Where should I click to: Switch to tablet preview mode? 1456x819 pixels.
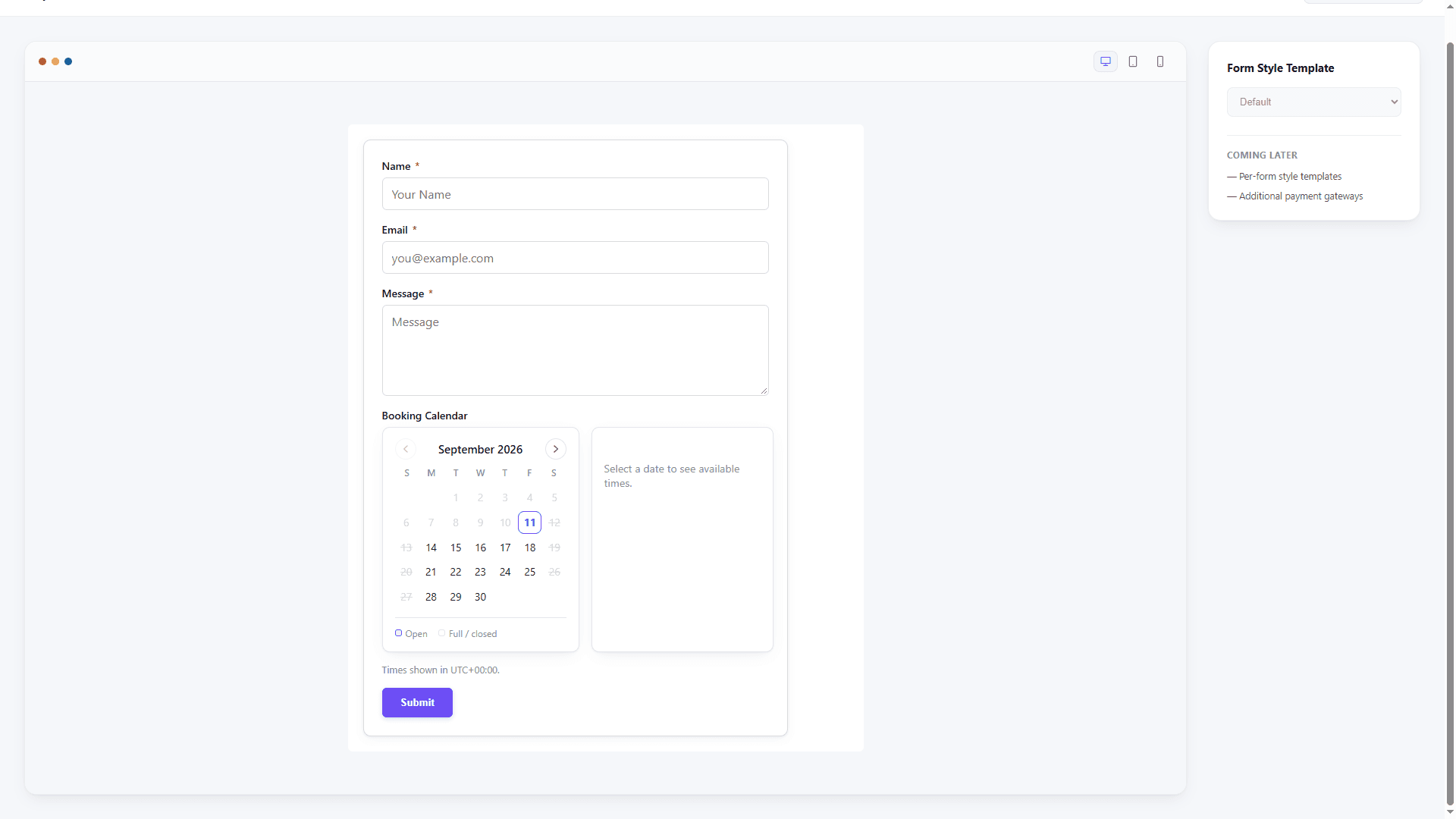(1133, 61)
